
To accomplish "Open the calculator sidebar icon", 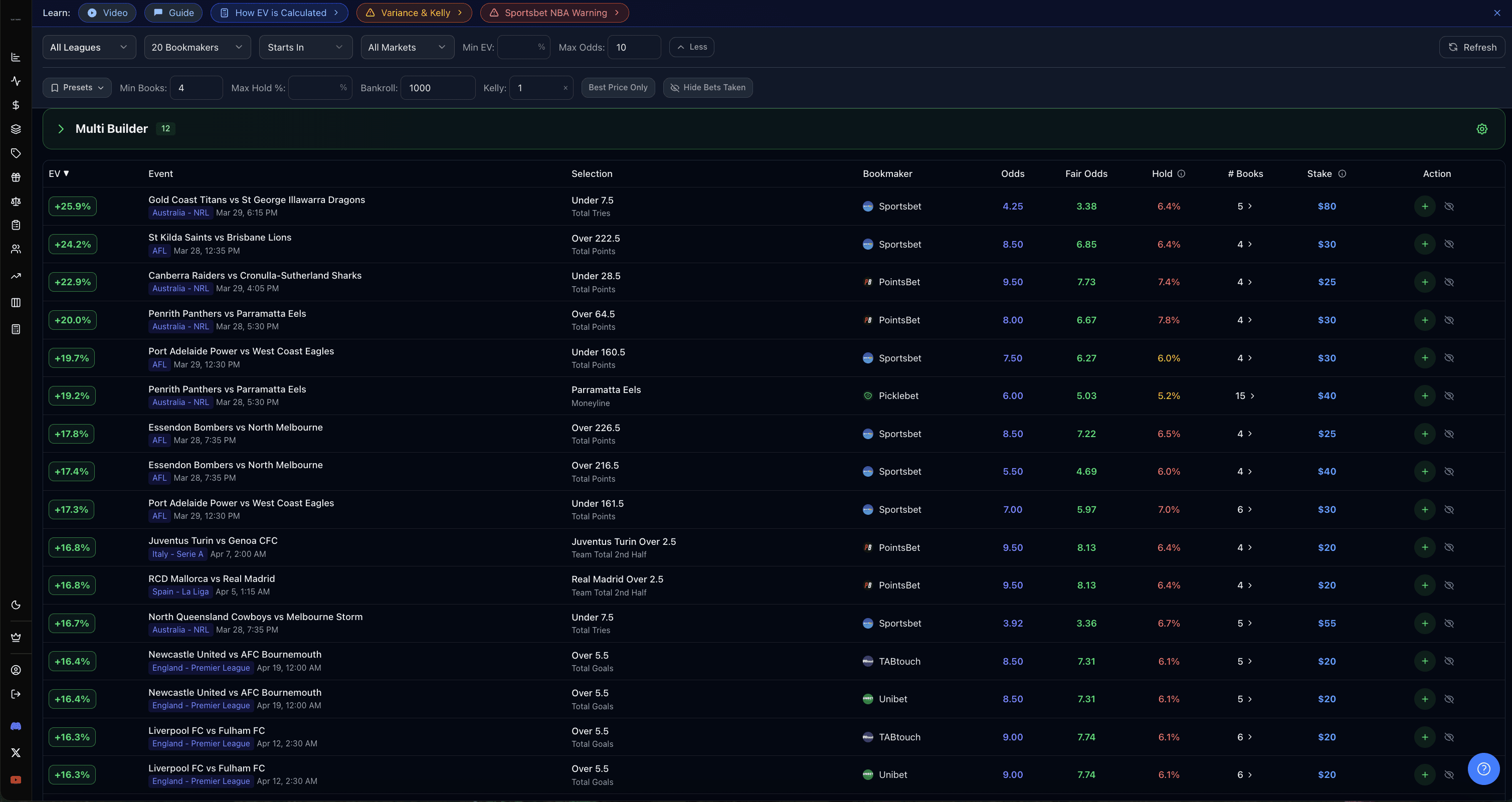I will [x=16, y=329].
